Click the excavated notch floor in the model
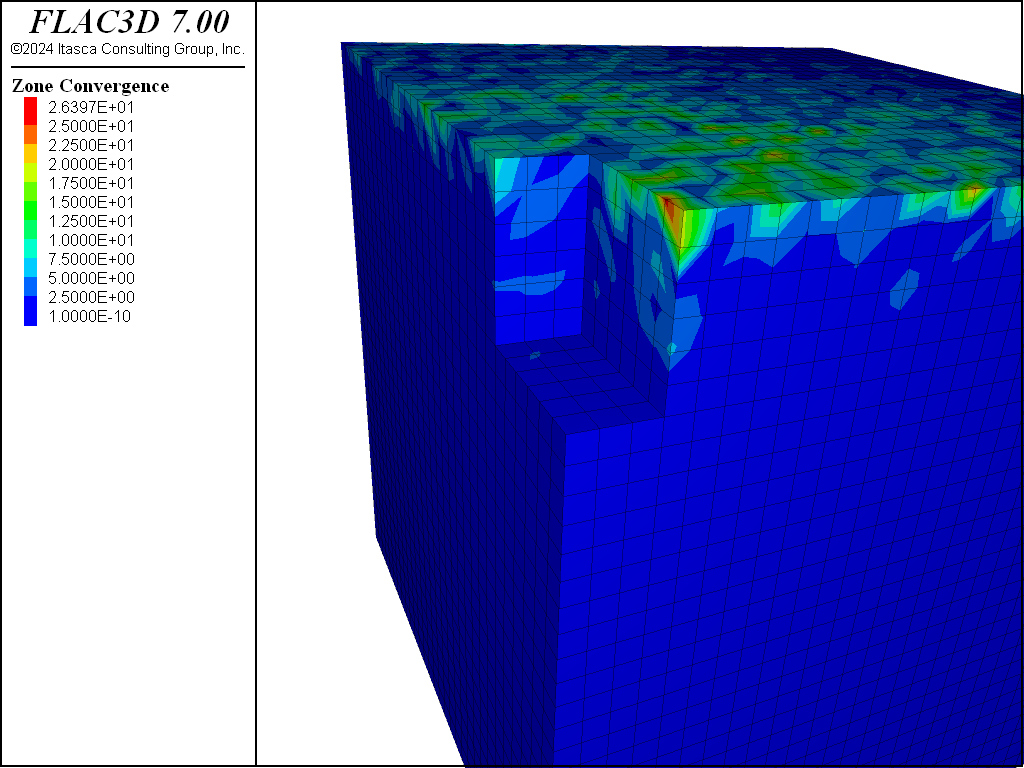Image resolution: width=1024 pixels, height=768 pixels. pos(581,382)
